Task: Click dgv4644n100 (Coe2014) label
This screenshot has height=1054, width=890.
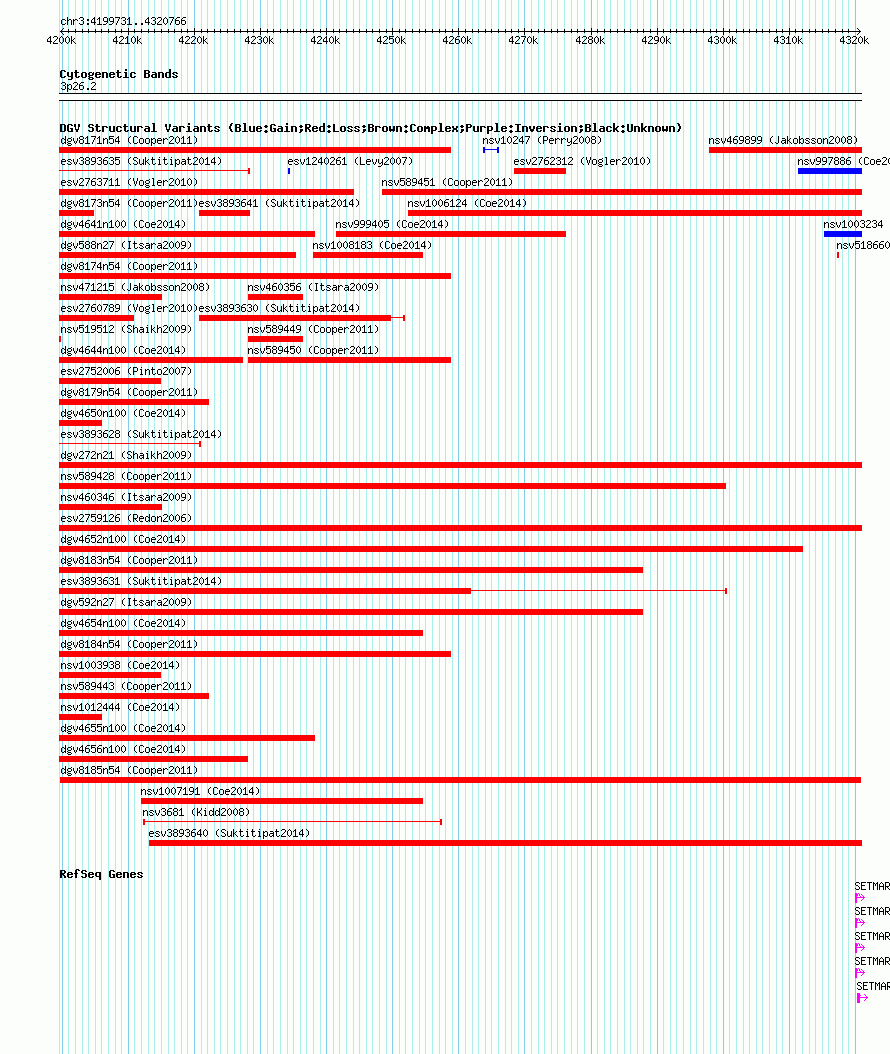Action: (123, 350)
